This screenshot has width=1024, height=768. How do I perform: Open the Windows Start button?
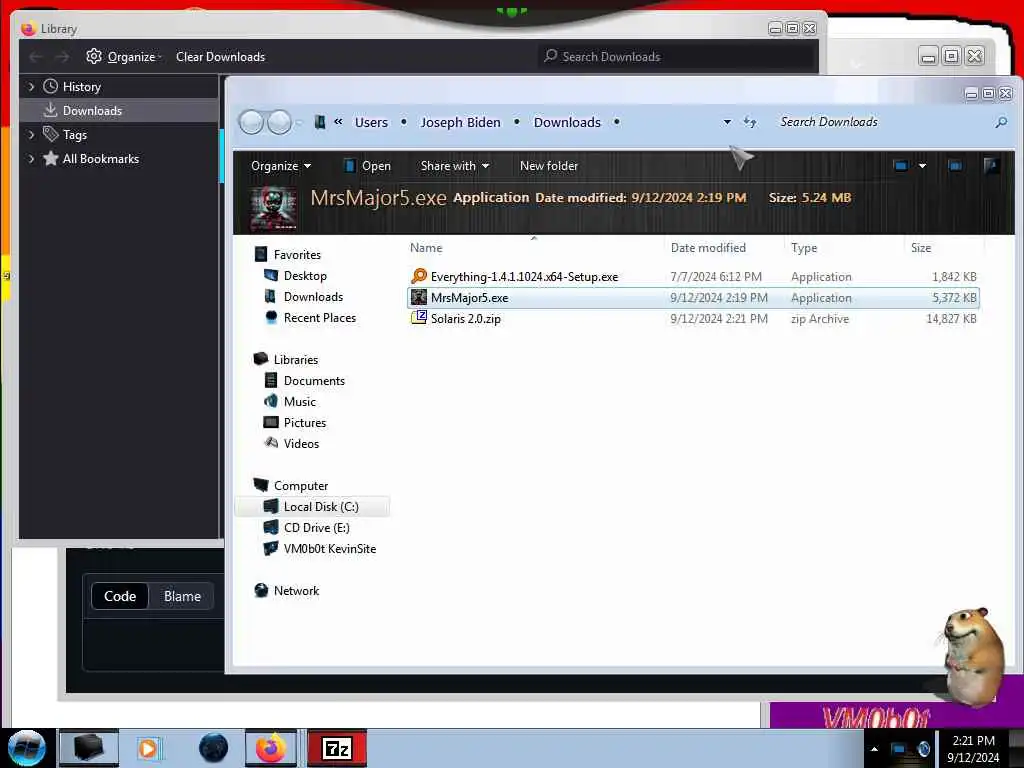pos(26,748)
